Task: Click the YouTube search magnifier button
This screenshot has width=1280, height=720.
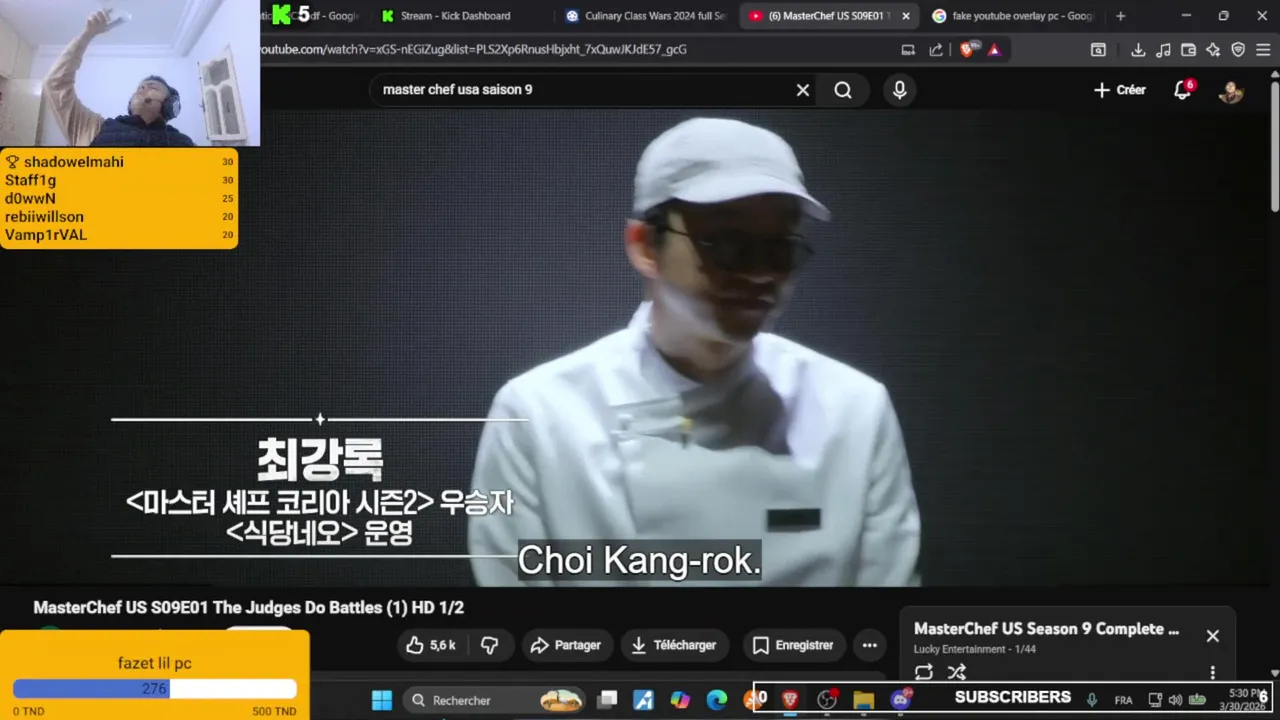Action: coord(843,90)
